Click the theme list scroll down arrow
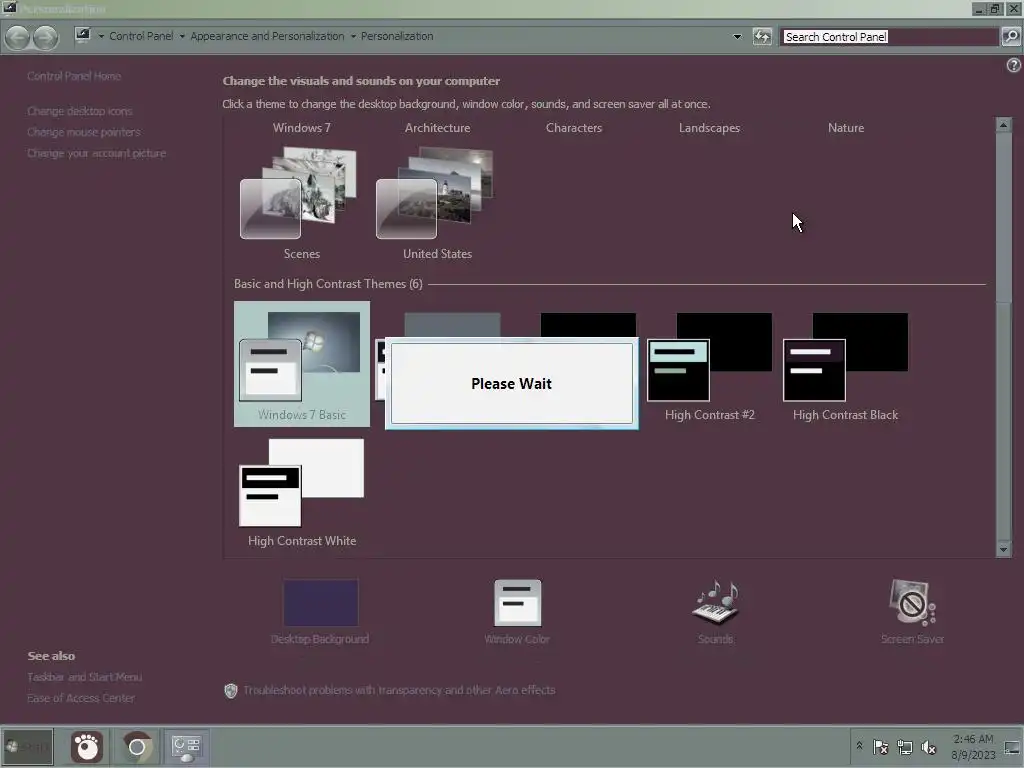The height and width of the screenshot is (768, 1024). click(1004, 550)
